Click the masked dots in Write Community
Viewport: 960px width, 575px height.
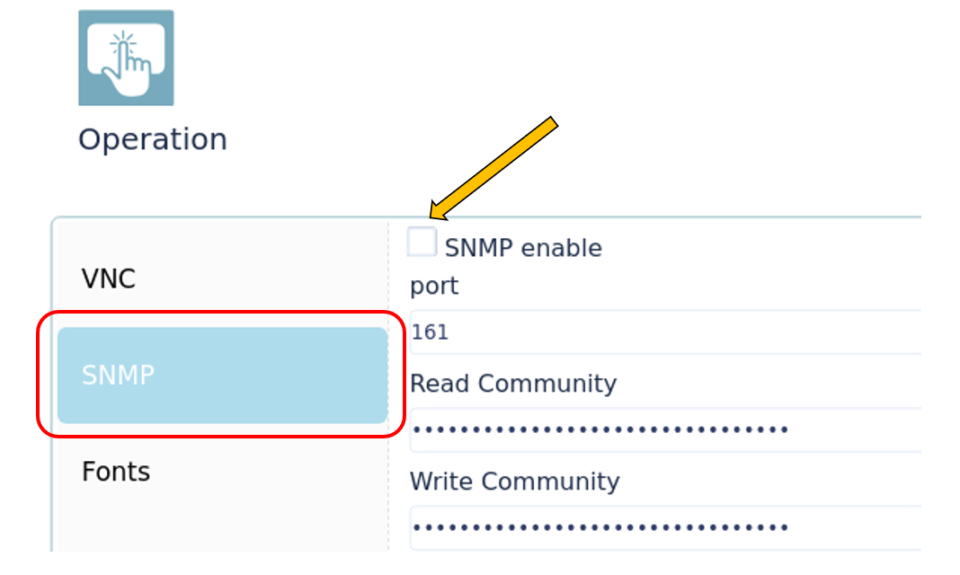coord(601,528)
